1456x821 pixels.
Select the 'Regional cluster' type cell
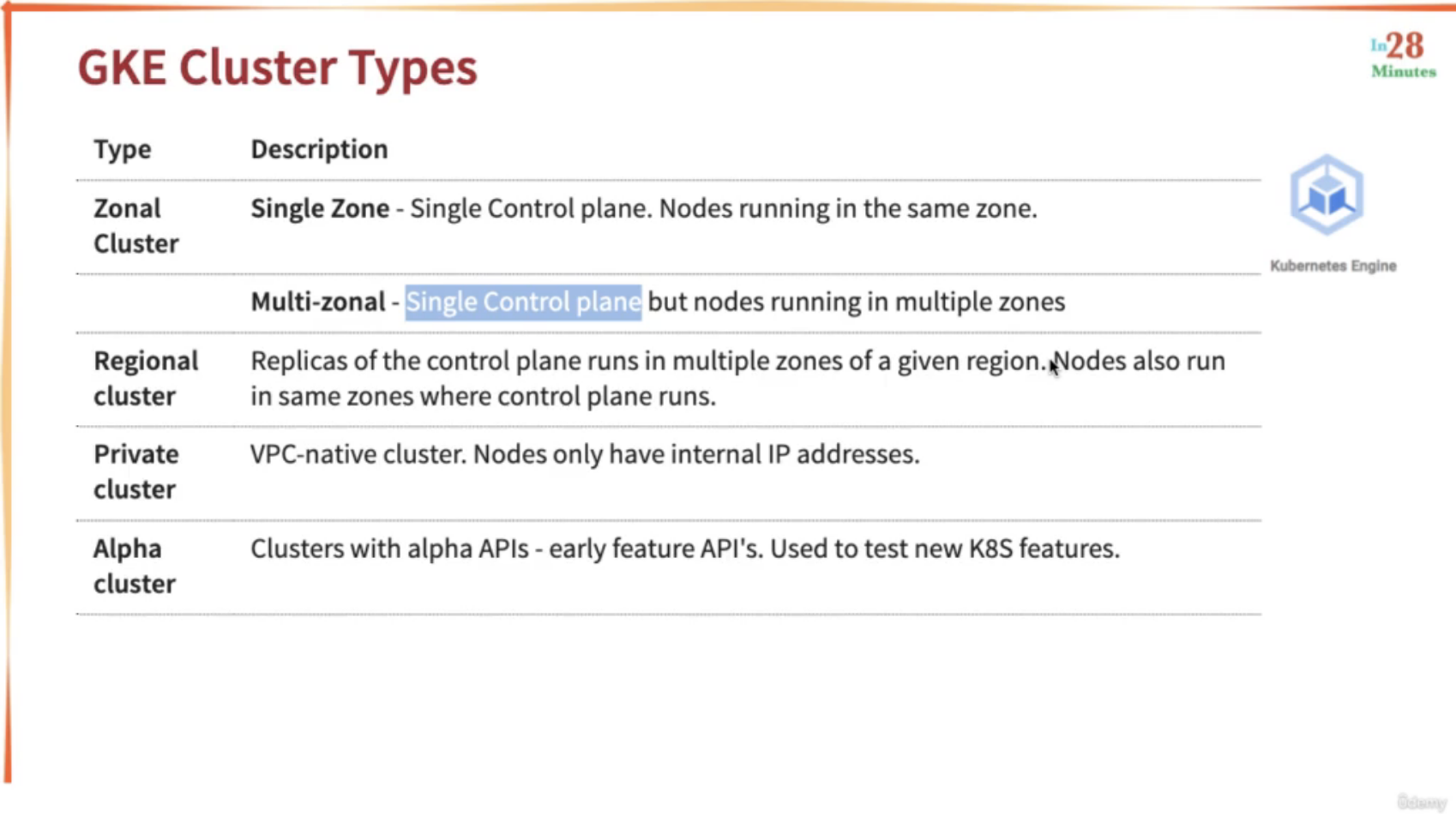point(146,378)
